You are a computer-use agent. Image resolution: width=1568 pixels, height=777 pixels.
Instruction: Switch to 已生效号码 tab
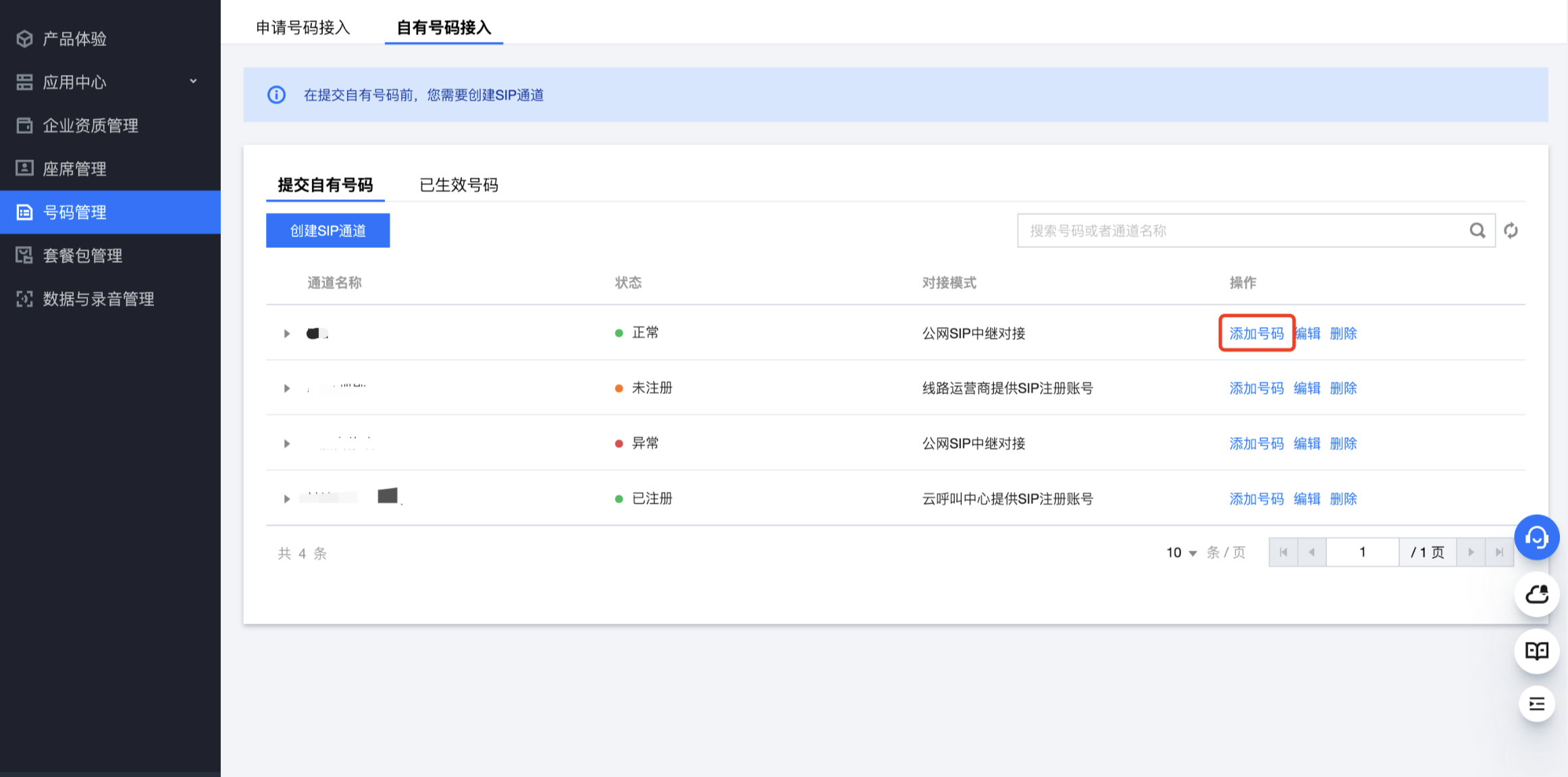pyautogui.click(x=459, y=185)
